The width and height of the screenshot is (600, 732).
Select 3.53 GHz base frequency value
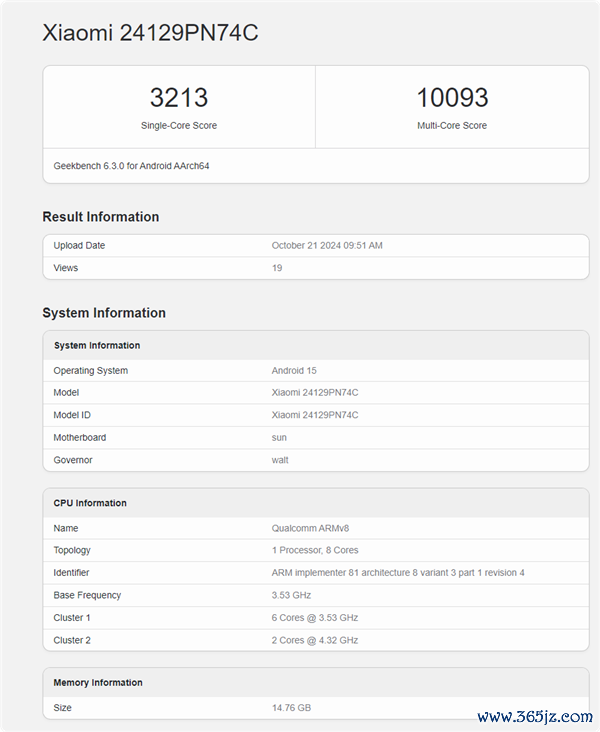click(x=291, y=595)
